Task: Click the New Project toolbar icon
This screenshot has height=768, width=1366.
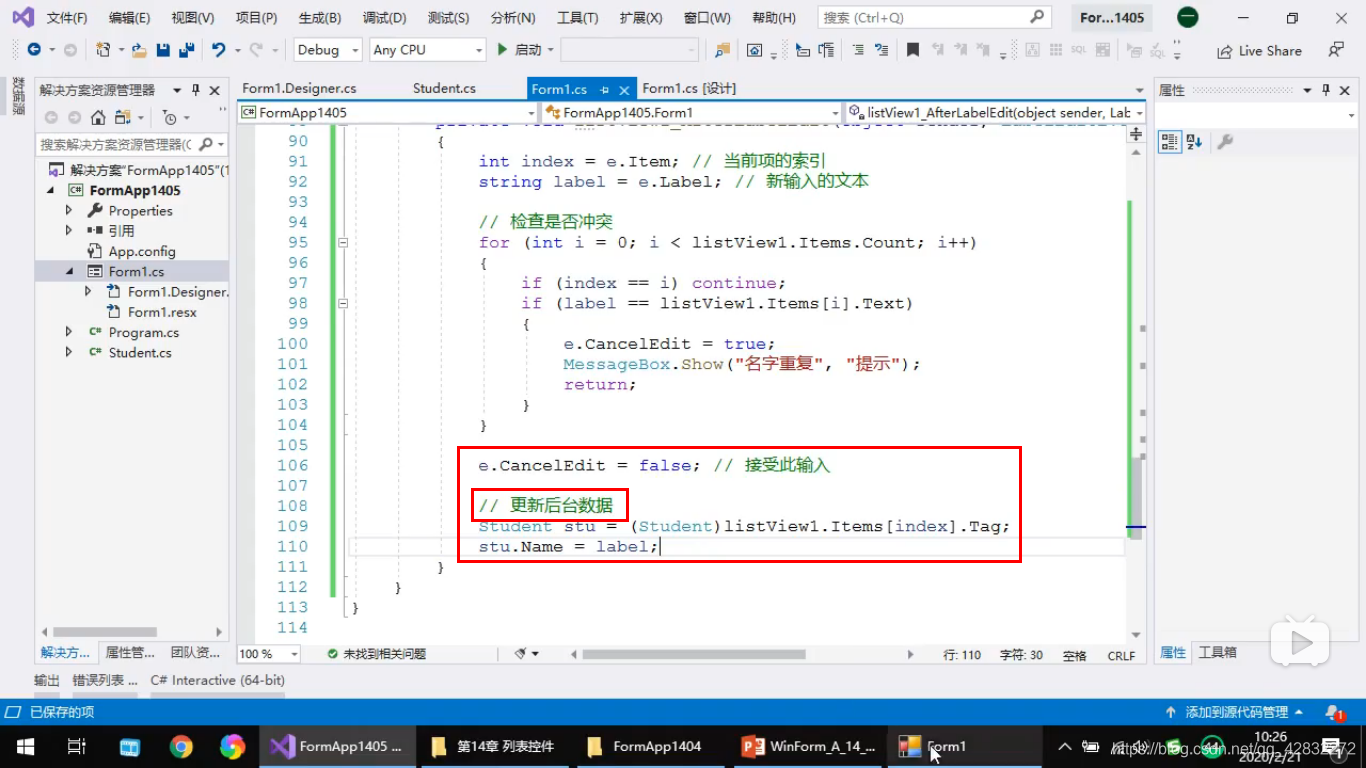Action: click(102, 50)
